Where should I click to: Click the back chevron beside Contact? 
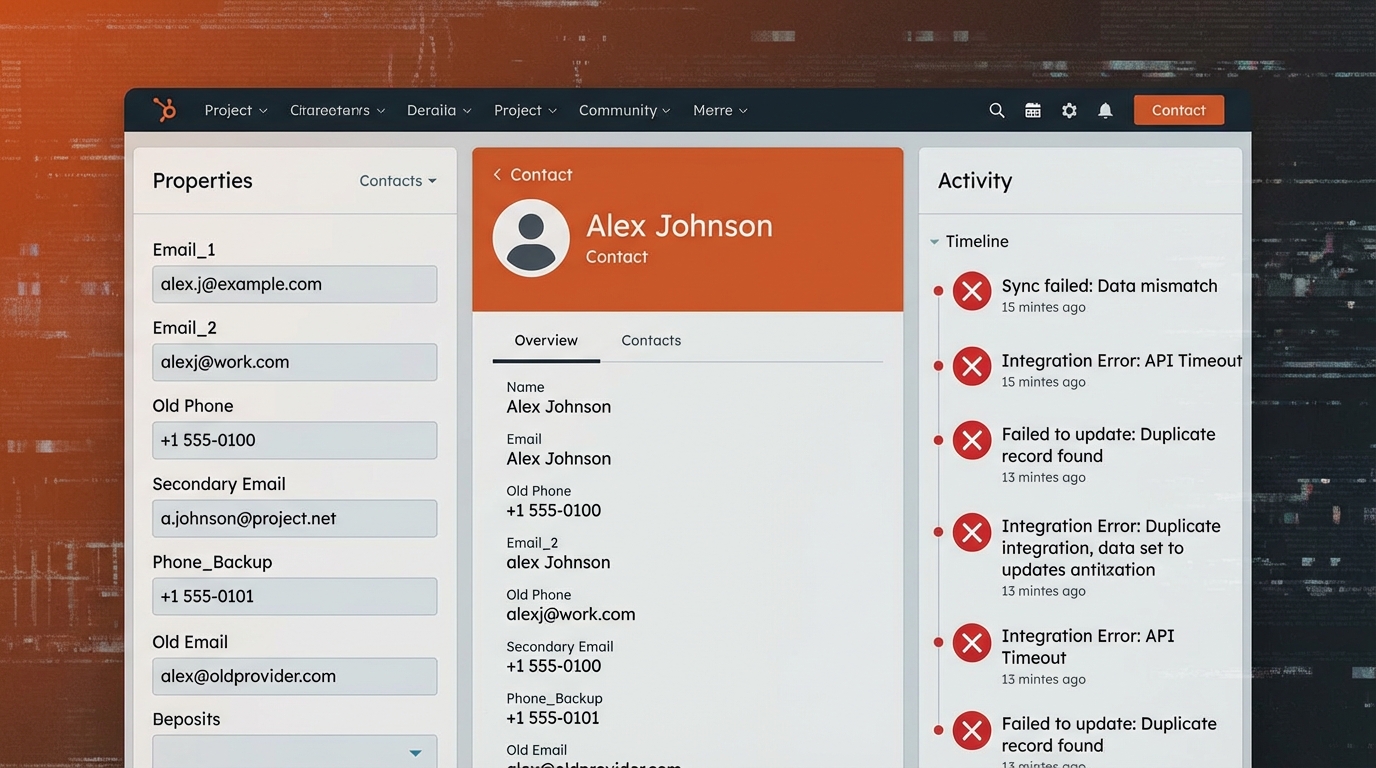click(497, 175)
